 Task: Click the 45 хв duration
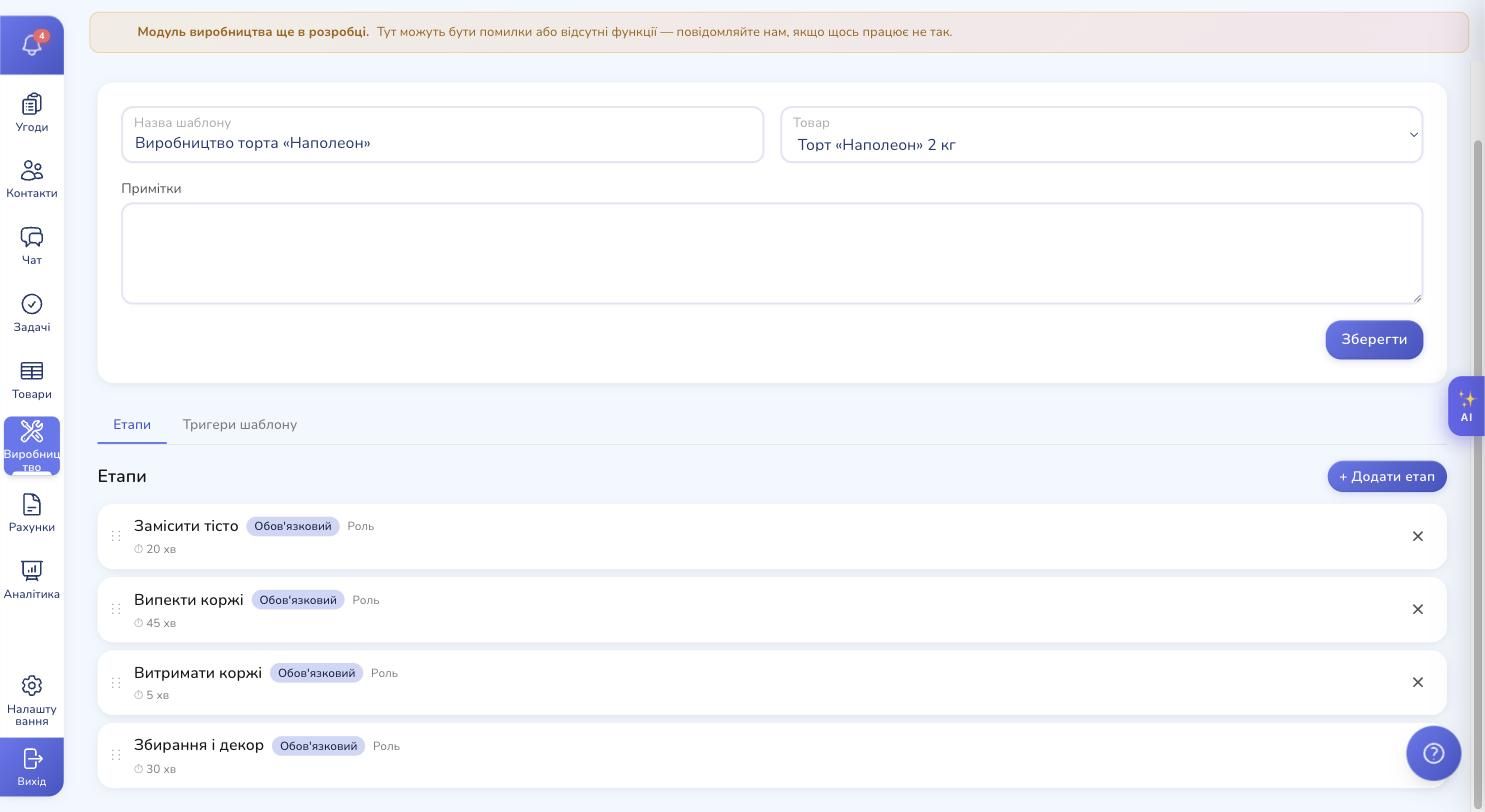click(155, 623)
